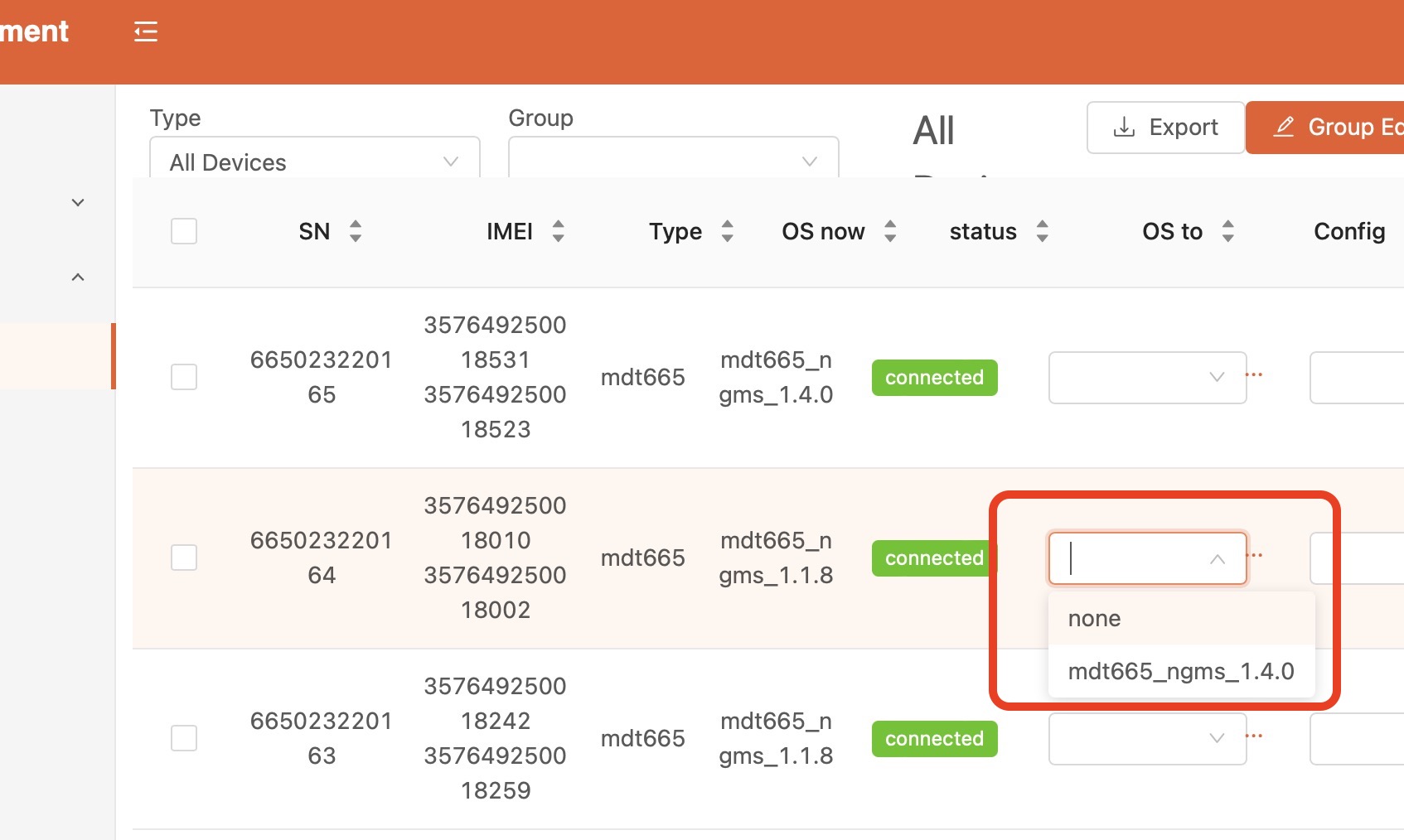Collapse the sidebar section with the up chevron
The width and height of the screenshot is (1404, 840).
(x=78, y=277)
